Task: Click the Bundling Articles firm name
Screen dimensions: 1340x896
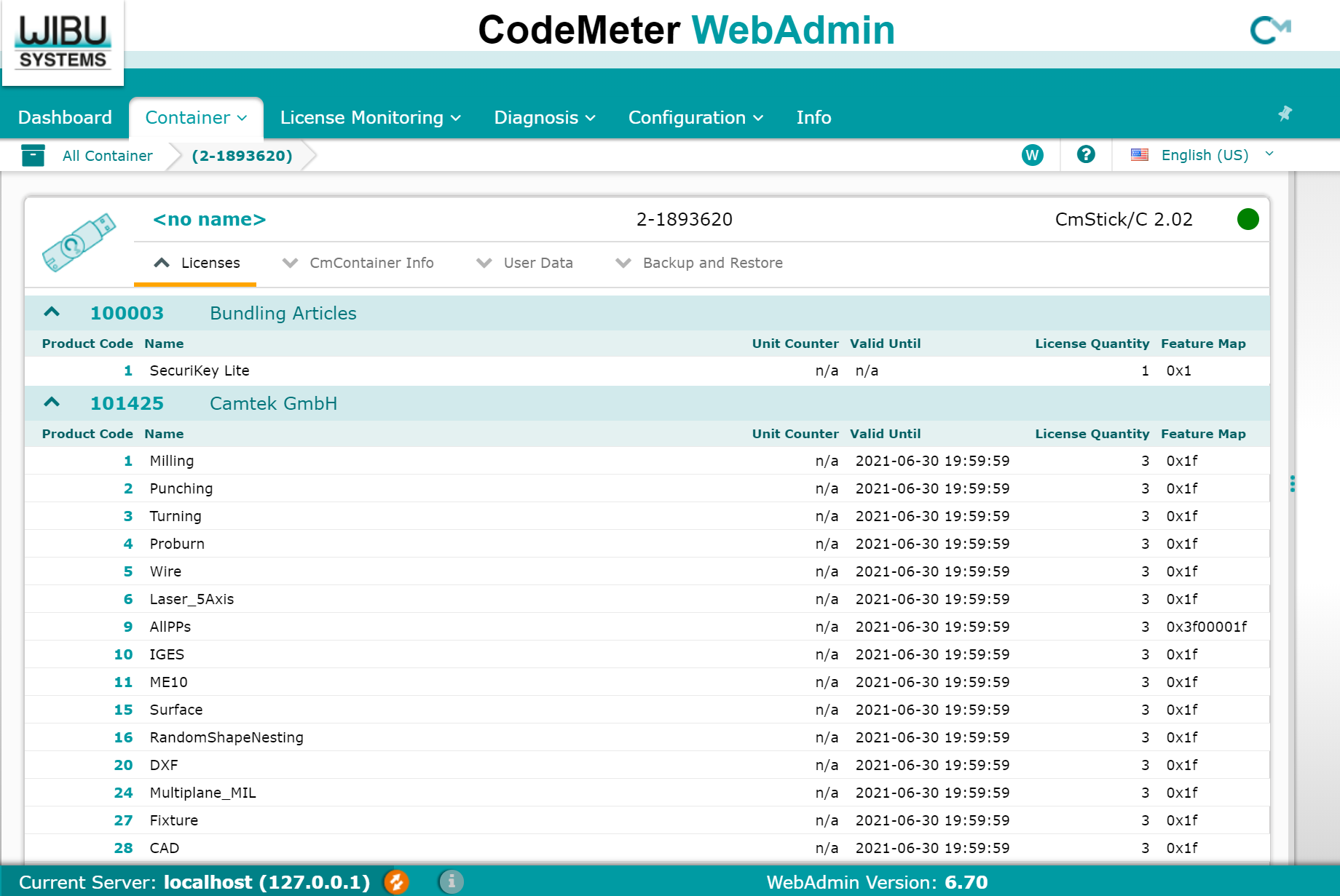Action: [x=283, y=313]
